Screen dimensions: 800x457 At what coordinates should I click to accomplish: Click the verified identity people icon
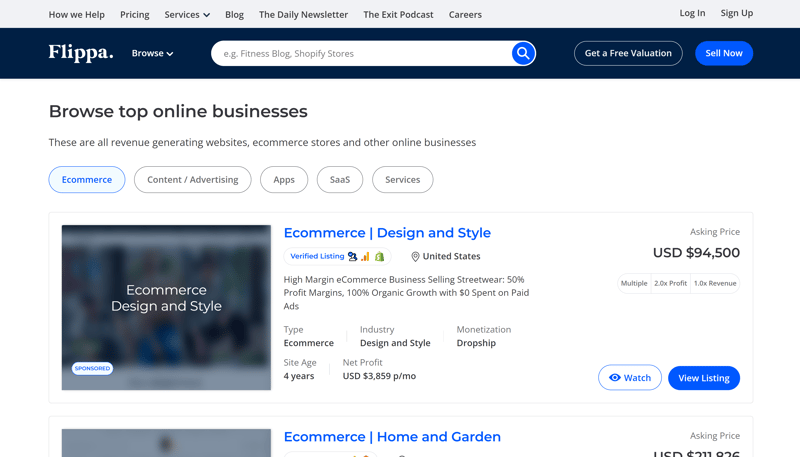coord(352,257)
